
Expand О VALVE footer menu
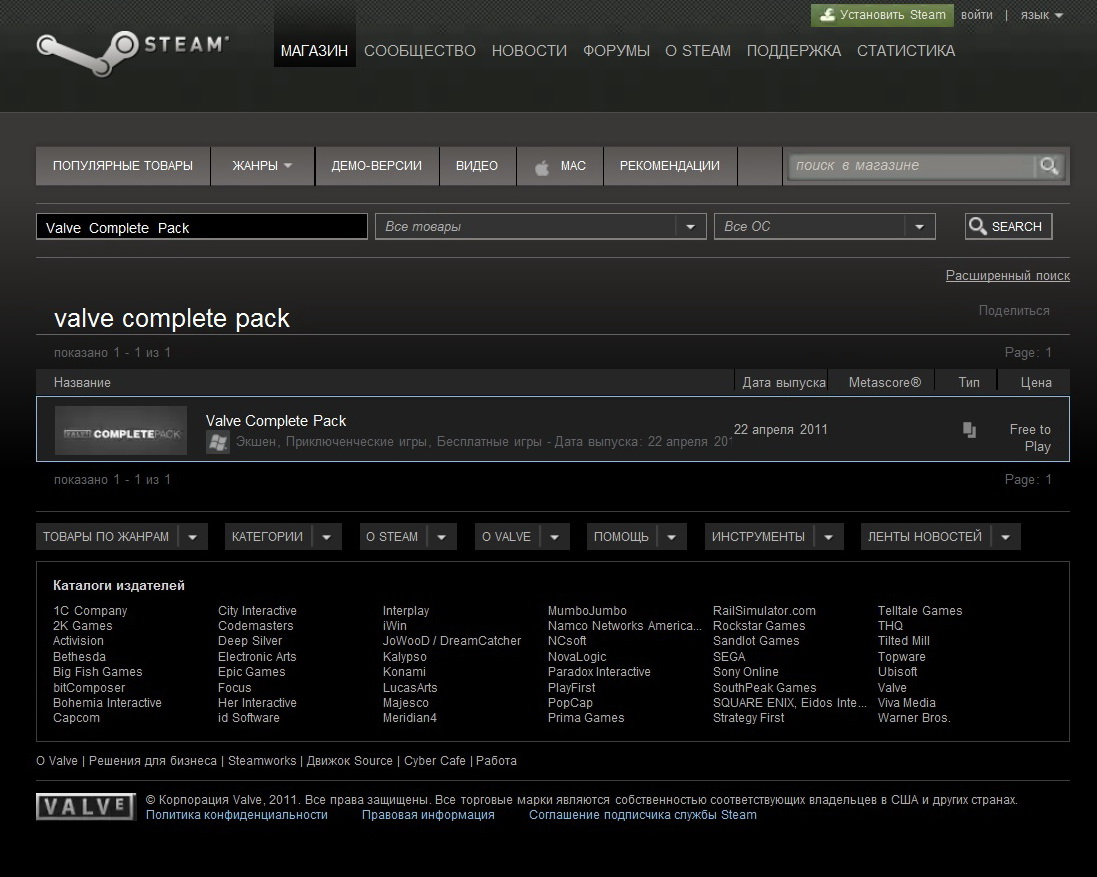click(522, 536)
